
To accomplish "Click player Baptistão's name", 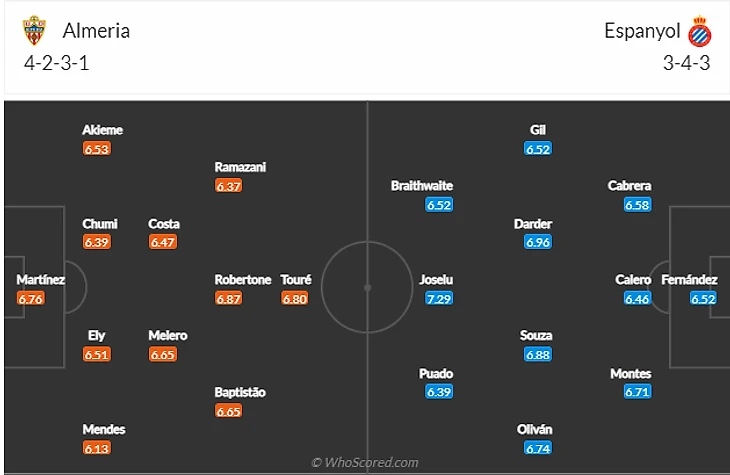I will point(240,392).
